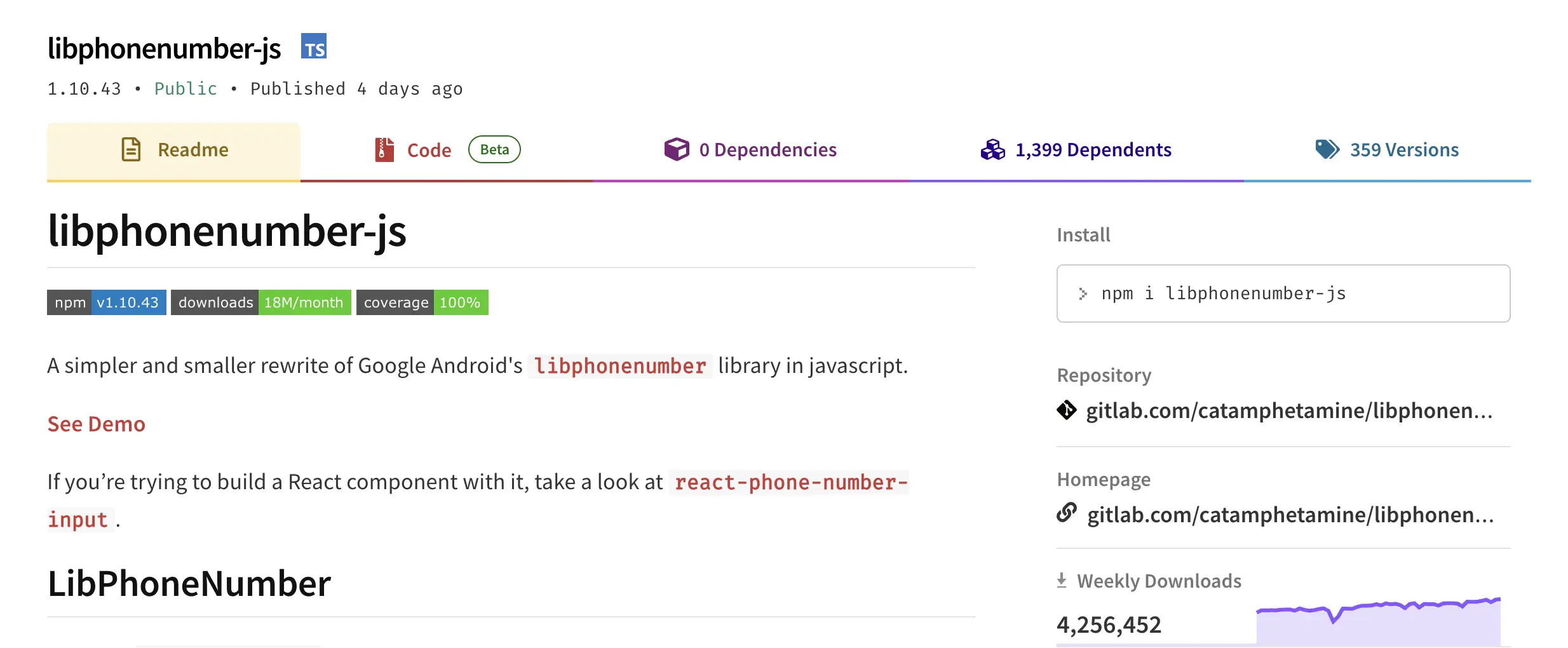1568x648 pixels.
Task: Click the TS TypeScript badge
Action: pos(314,47)
